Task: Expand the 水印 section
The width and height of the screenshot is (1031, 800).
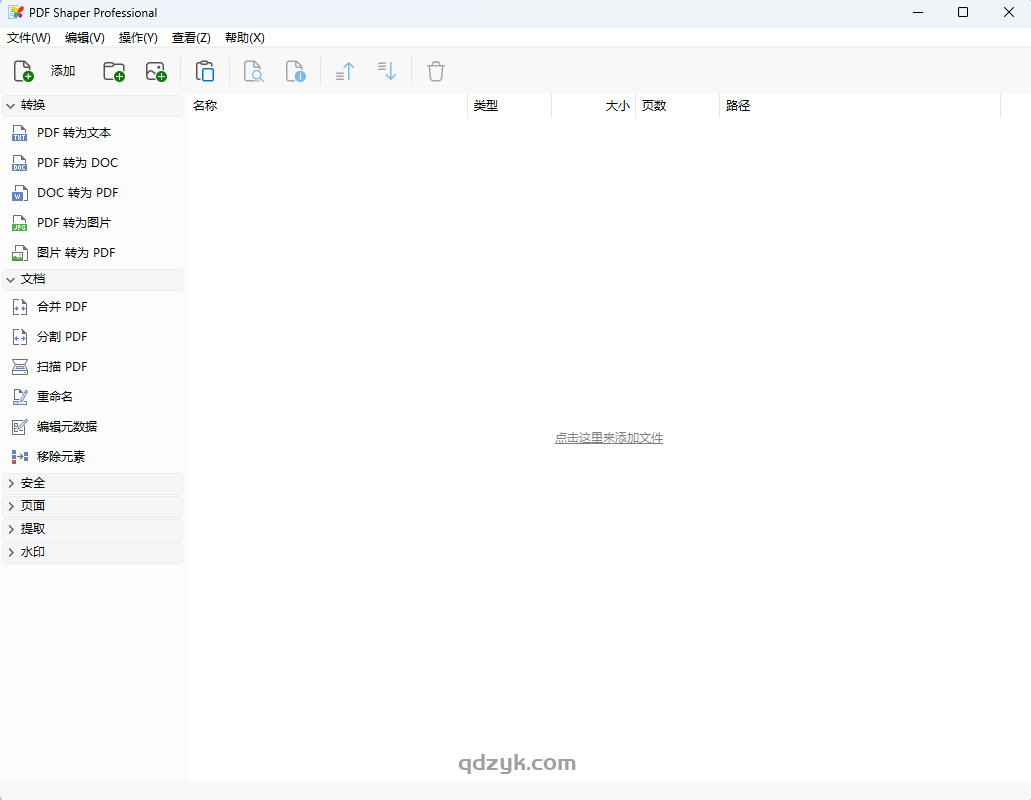Action: click(31, 551)
